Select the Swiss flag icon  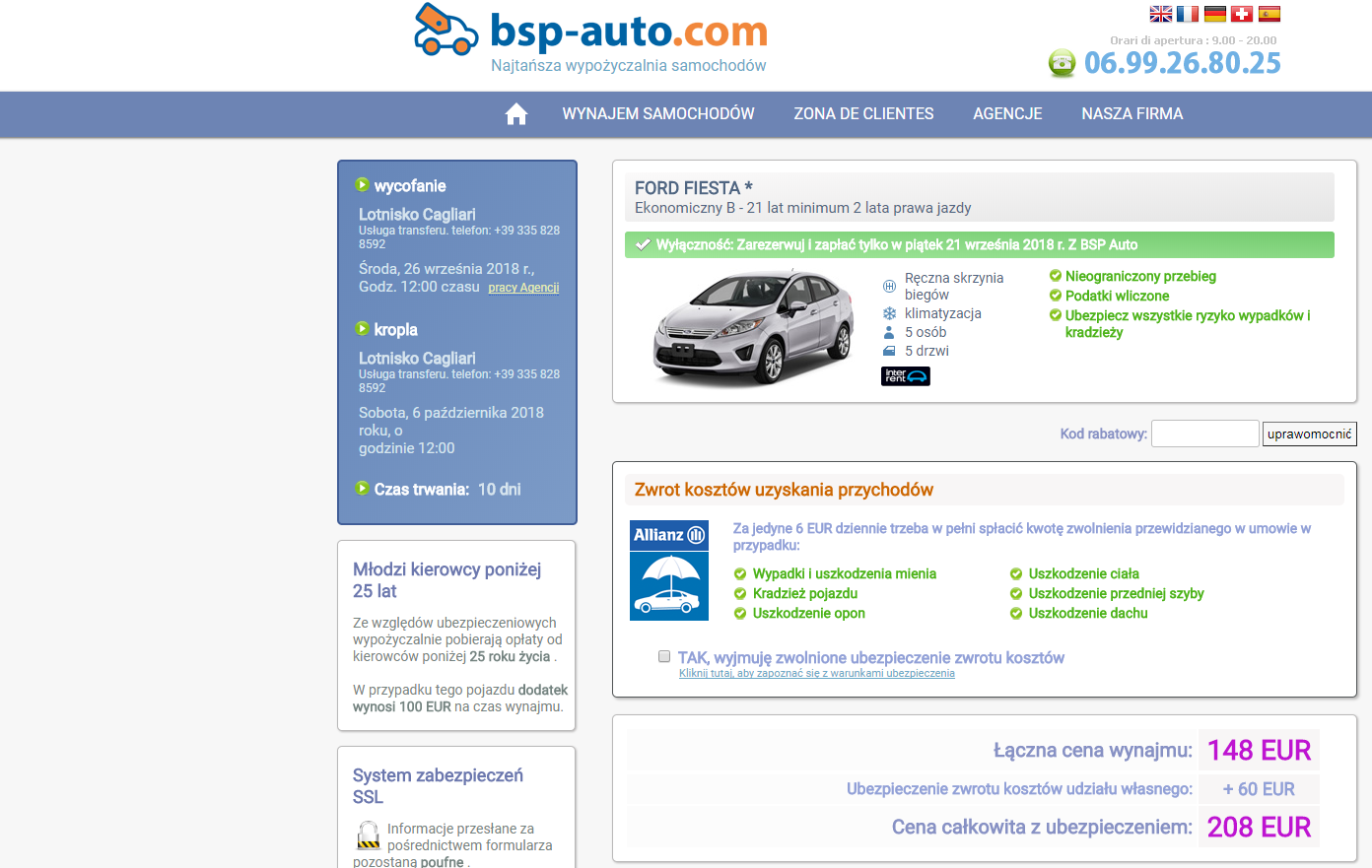click(x=1242, y=14)
